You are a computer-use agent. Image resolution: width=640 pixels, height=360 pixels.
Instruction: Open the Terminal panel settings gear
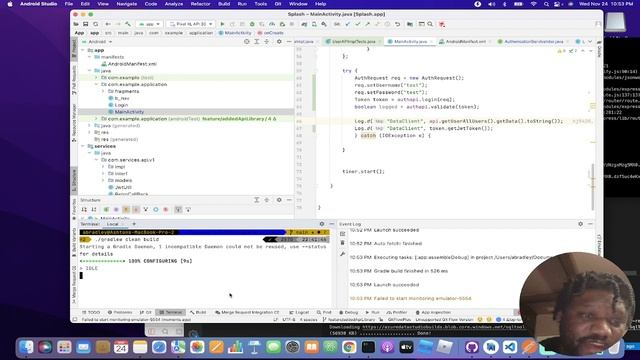point(322,224)
